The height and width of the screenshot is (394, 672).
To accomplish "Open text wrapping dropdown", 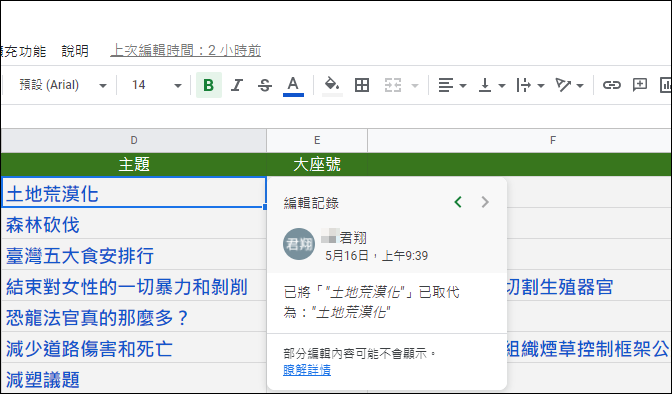I will (x=530, y=85).
